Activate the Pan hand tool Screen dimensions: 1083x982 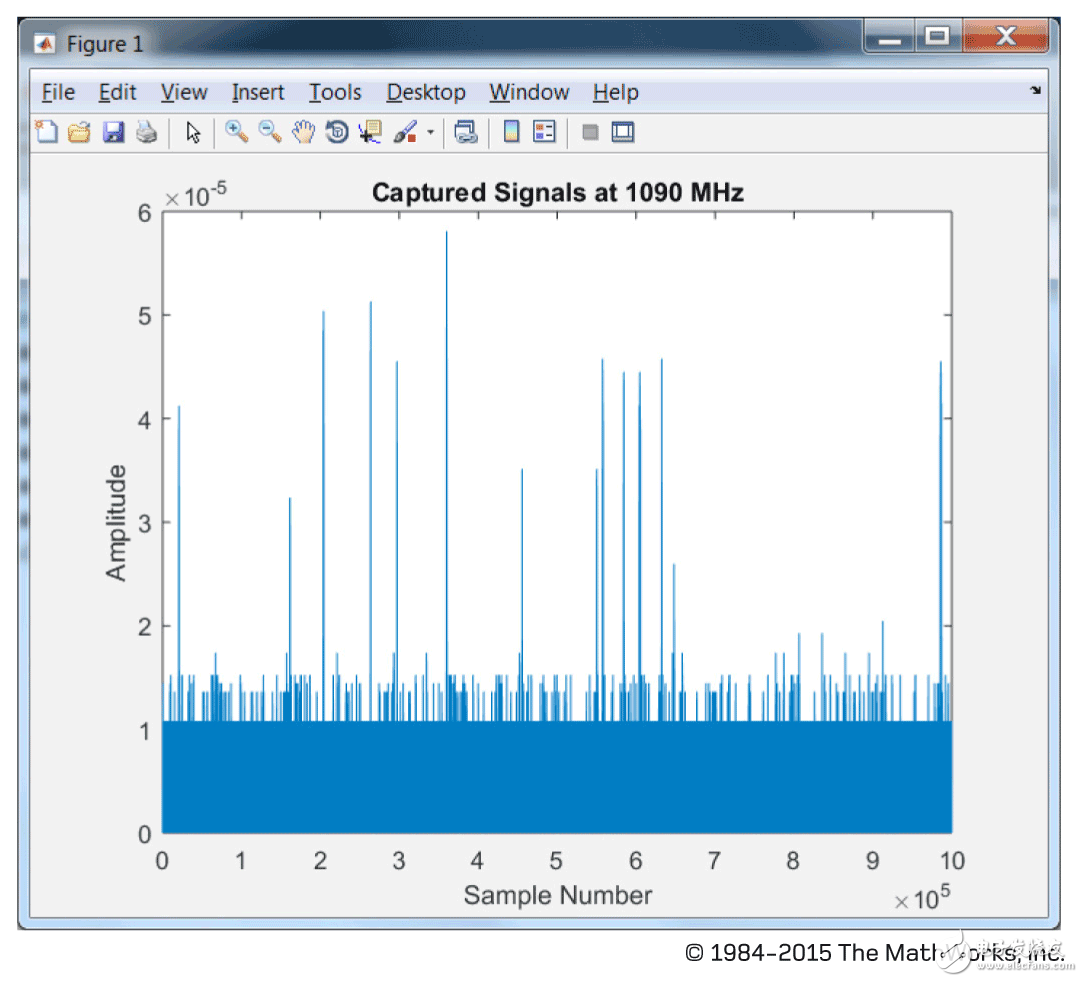(x=303, y=132)
